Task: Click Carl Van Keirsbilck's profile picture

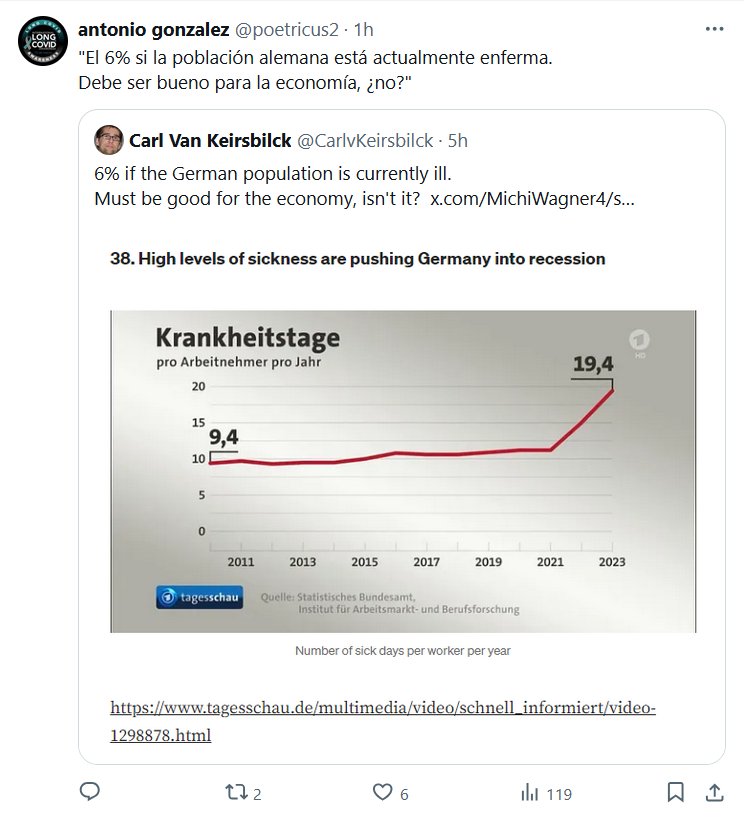Action: [x=108, y=141]
